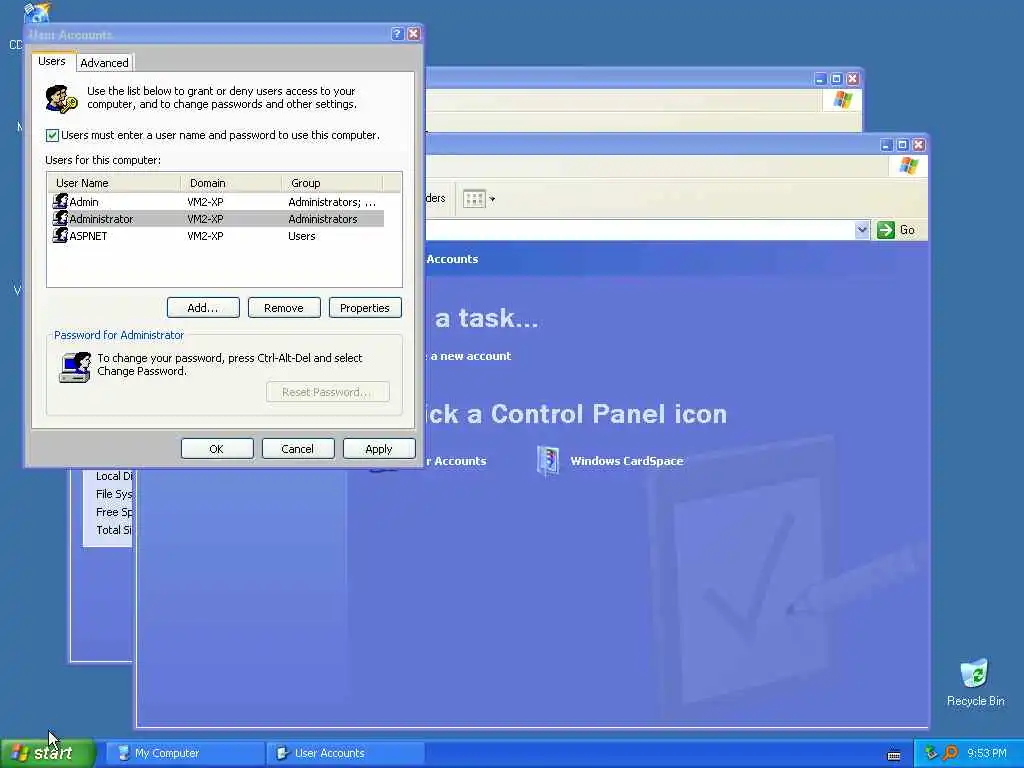Click the keyboard icon on taskbar
The width and height of the screenshot is (1024, 768).
894,755
